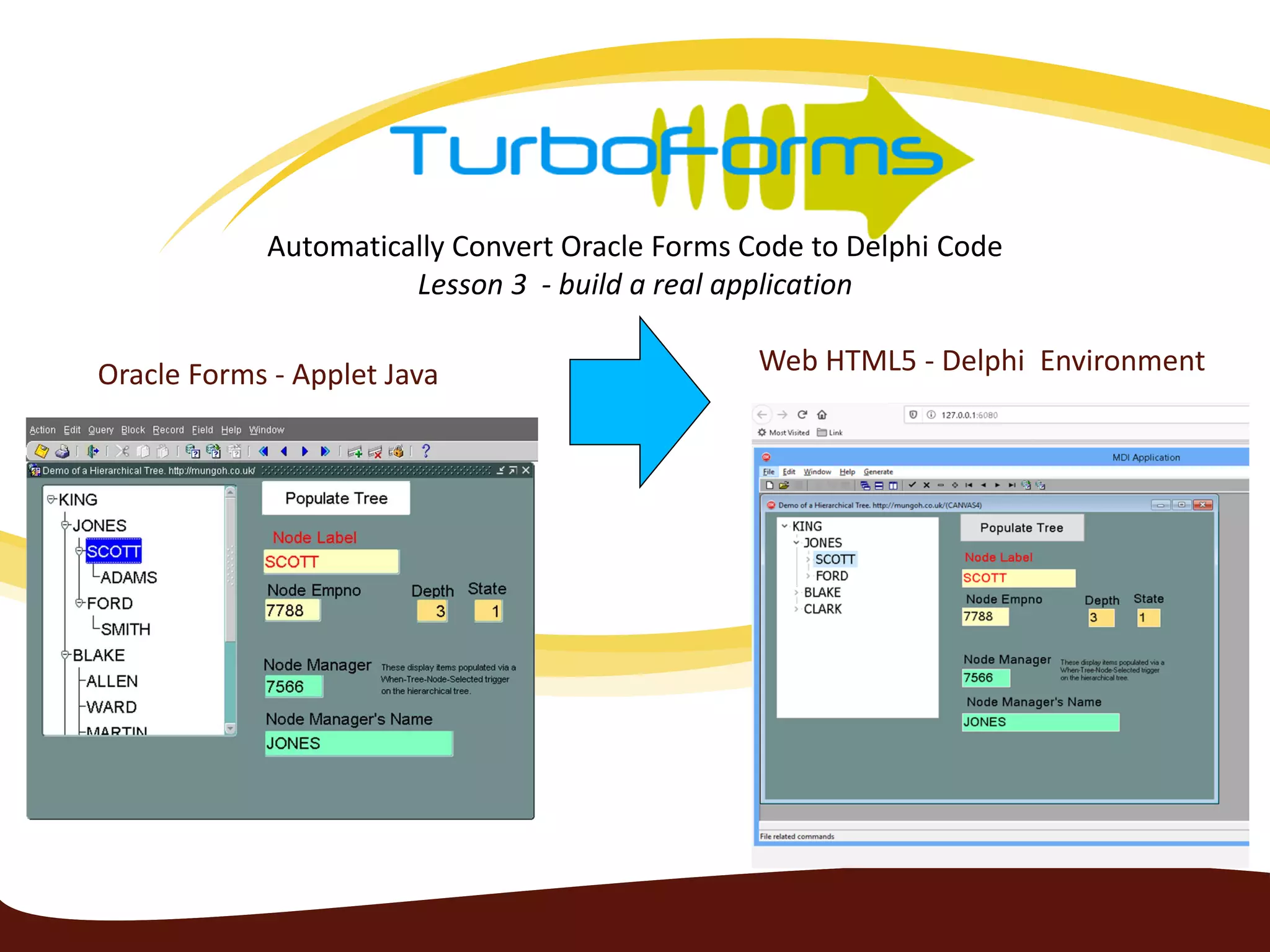This screenshot has width=1270, height=952.
Task: Open the Action menu in Oracle Forms
Action: pos(42,430)
